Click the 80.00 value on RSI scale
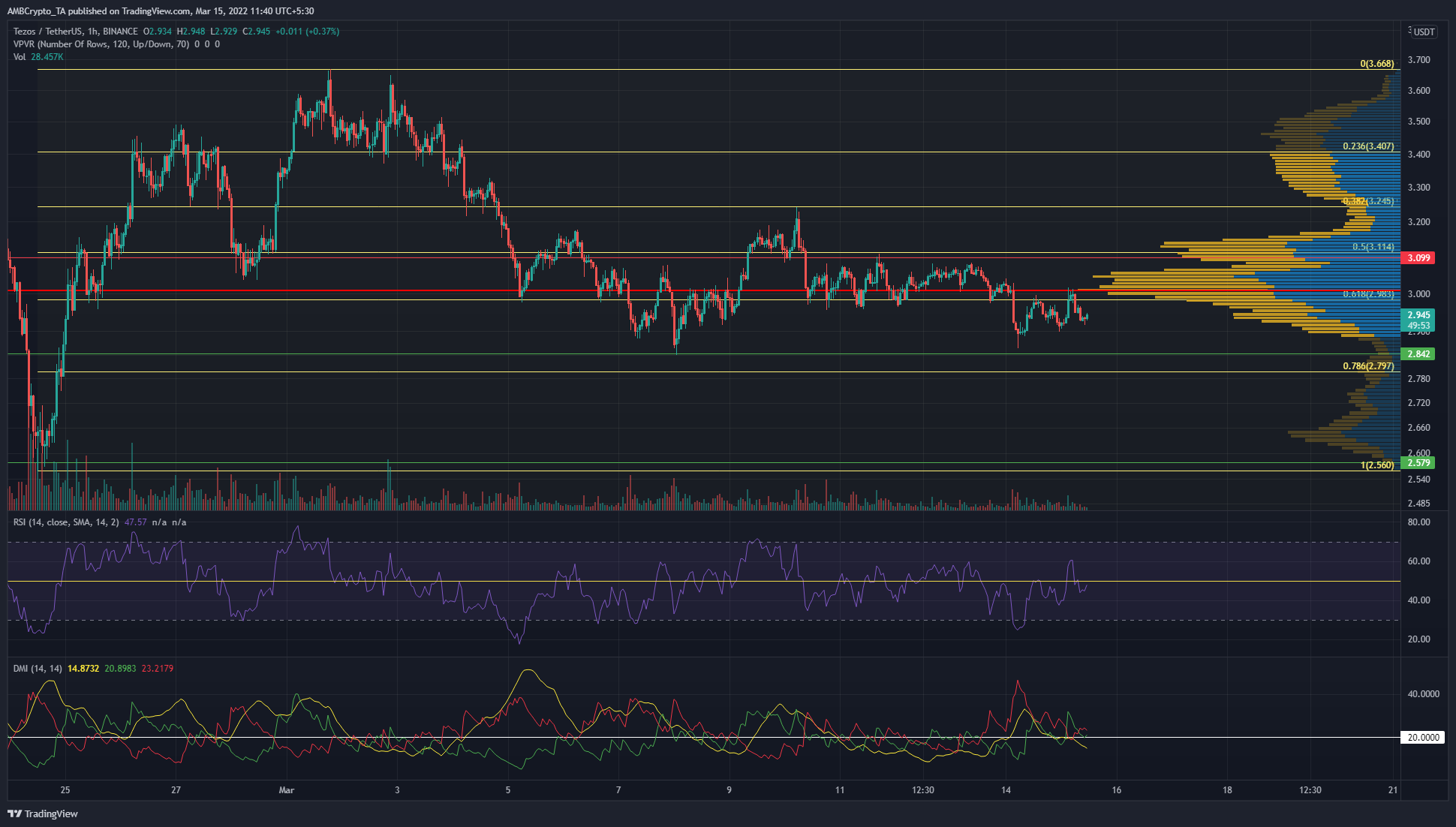Screen dimensions: 1456x827 pos(1418,522)
